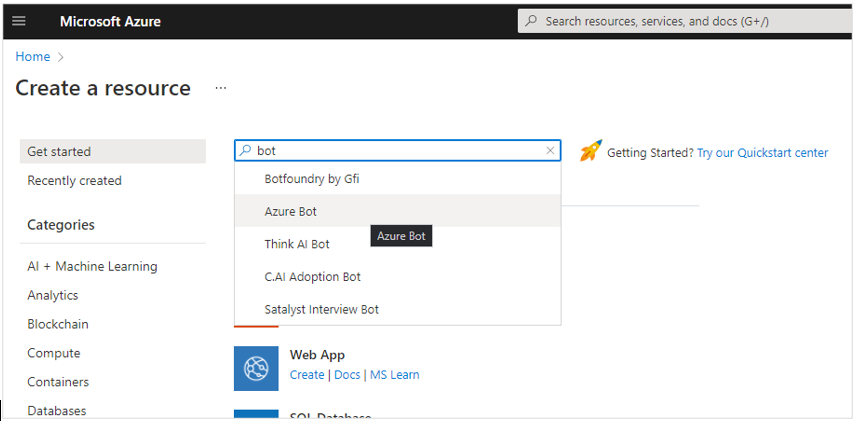Open Docs link under Web App
858x425 pixels.
347,375
